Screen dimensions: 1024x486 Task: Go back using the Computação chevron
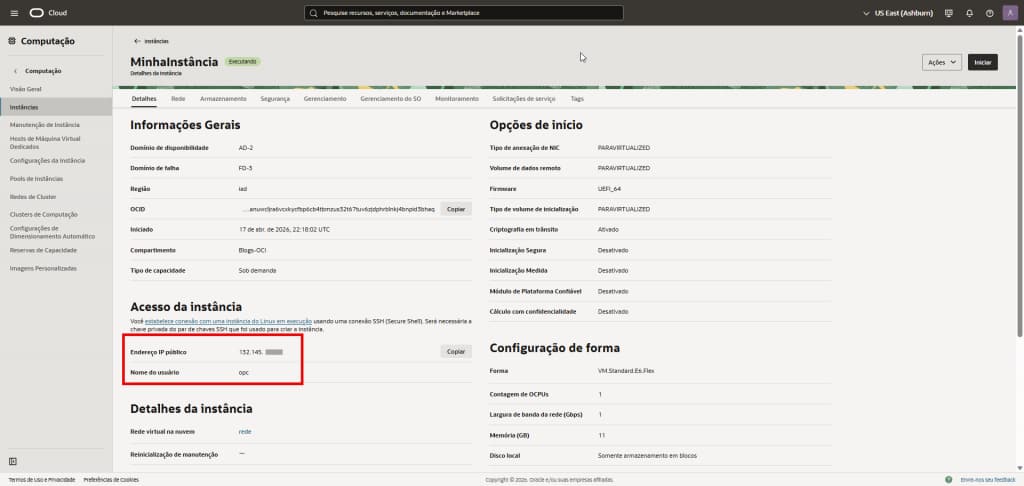pyautogui.click(x=15, y=71)
